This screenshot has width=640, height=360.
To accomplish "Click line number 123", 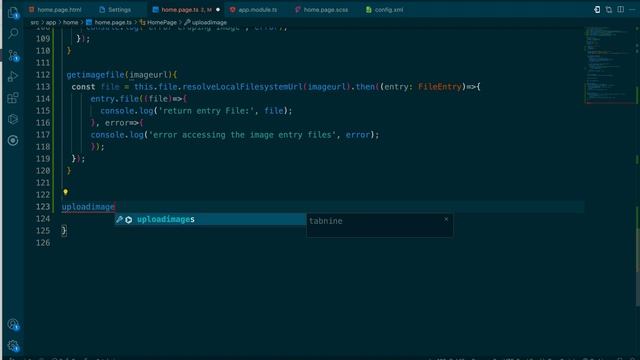I will pos(43,207).
